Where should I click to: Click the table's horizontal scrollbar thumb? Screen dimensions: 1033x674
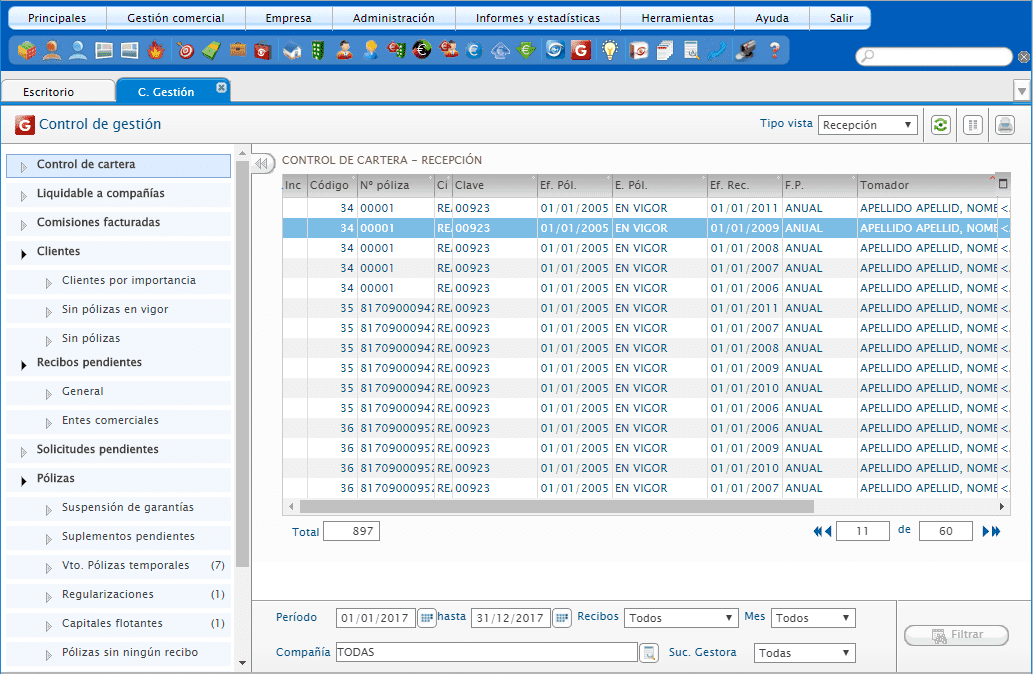(557, 507)
